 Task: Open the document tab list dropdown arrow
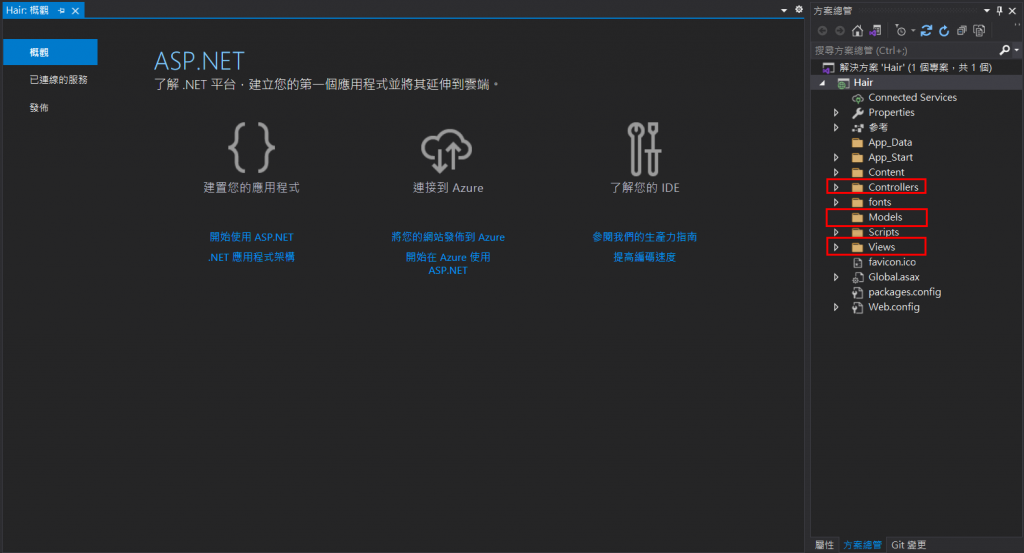coord(784,10)
